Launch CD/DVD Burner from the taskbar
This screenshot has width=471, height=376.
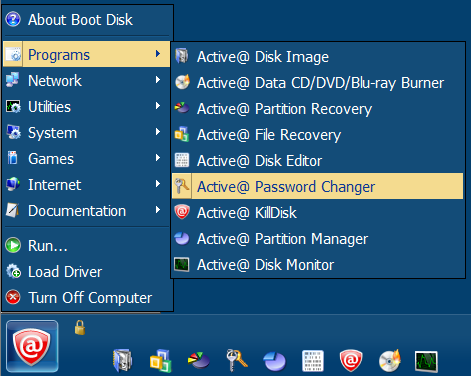click(x=389, y=360)
